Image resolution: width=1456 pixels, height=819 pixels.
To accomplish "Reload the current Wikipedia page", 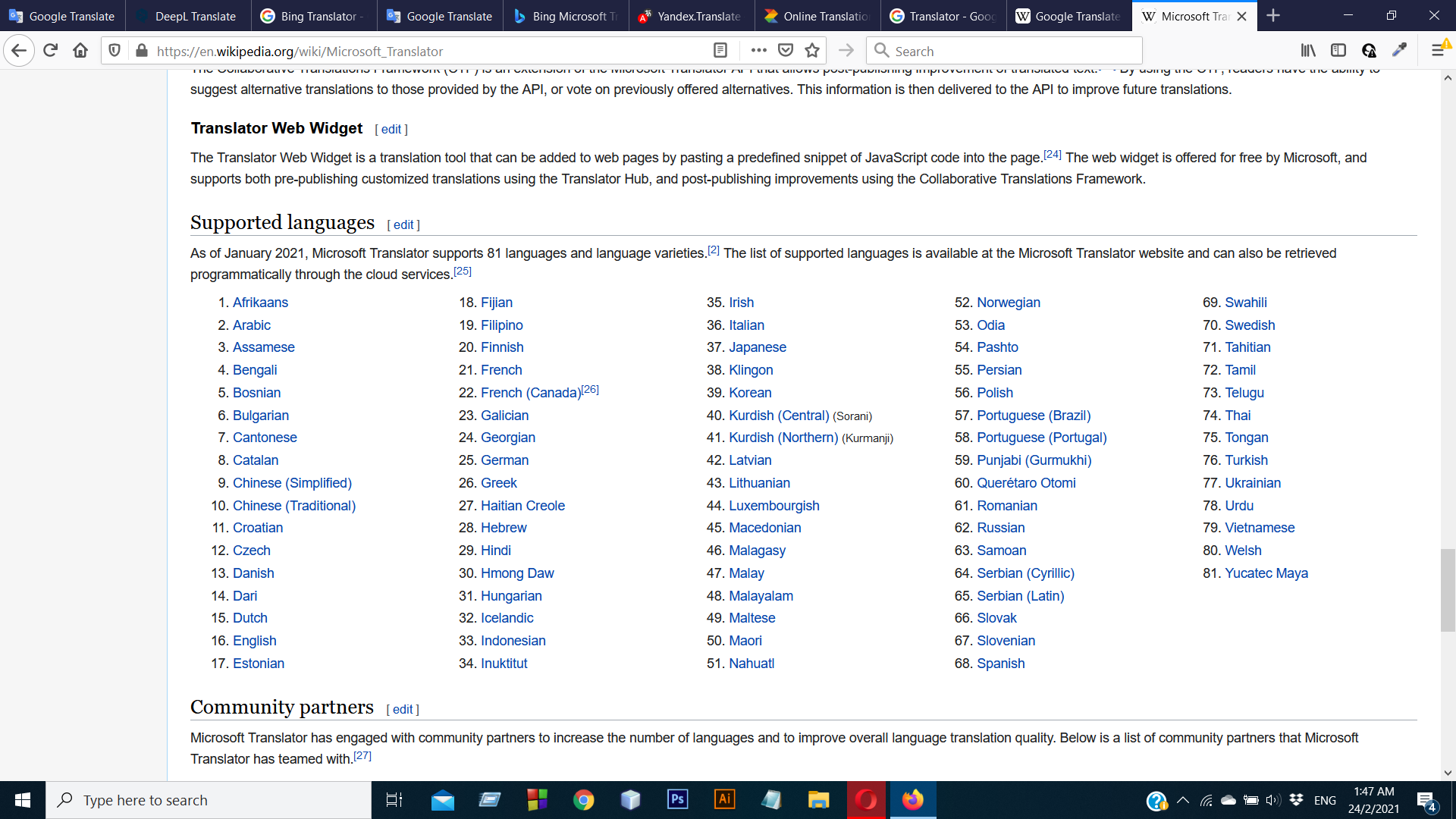I will click(x=51, y=51).
